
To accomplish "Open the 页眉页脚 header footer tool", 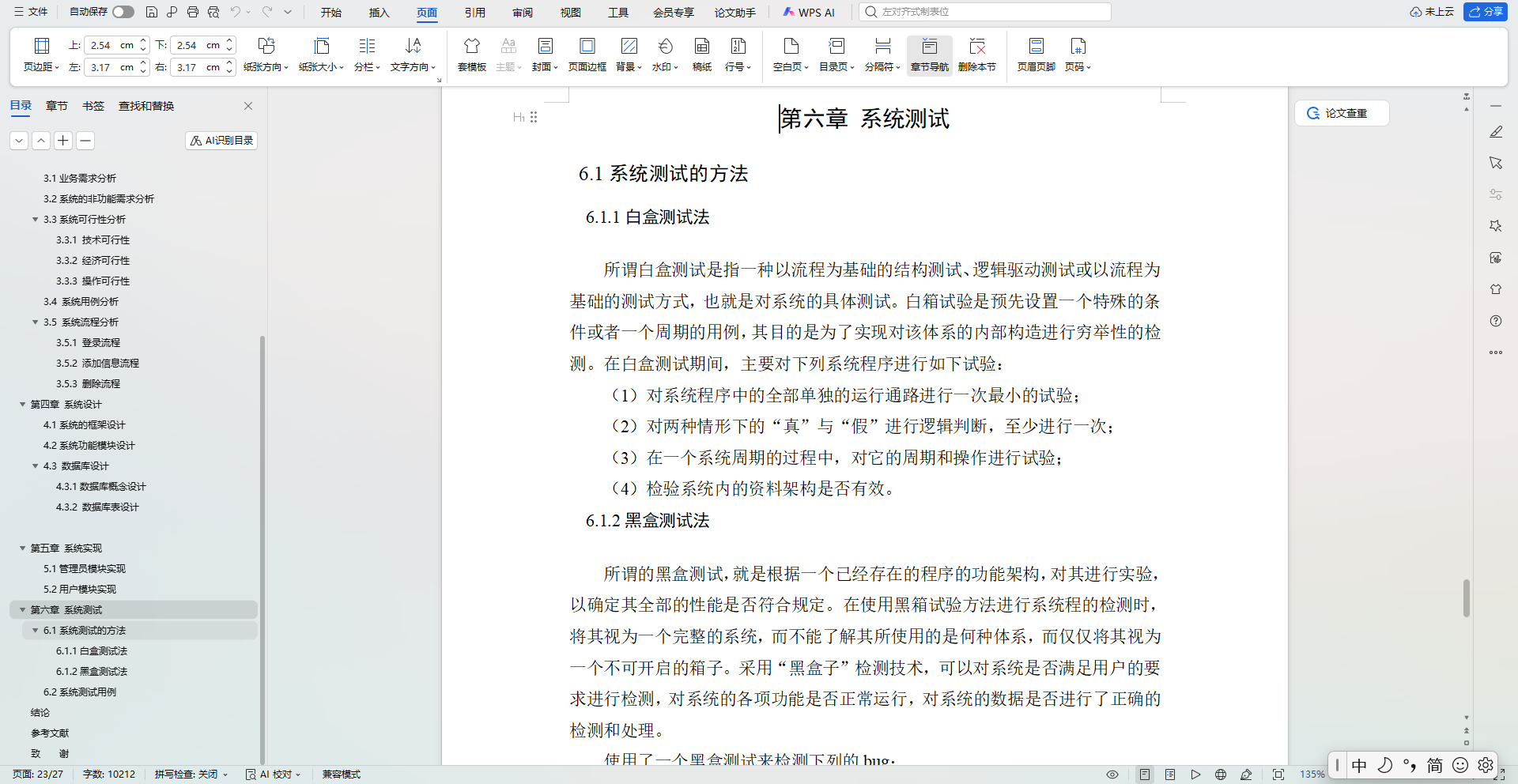I will (x=1036, y=55).
